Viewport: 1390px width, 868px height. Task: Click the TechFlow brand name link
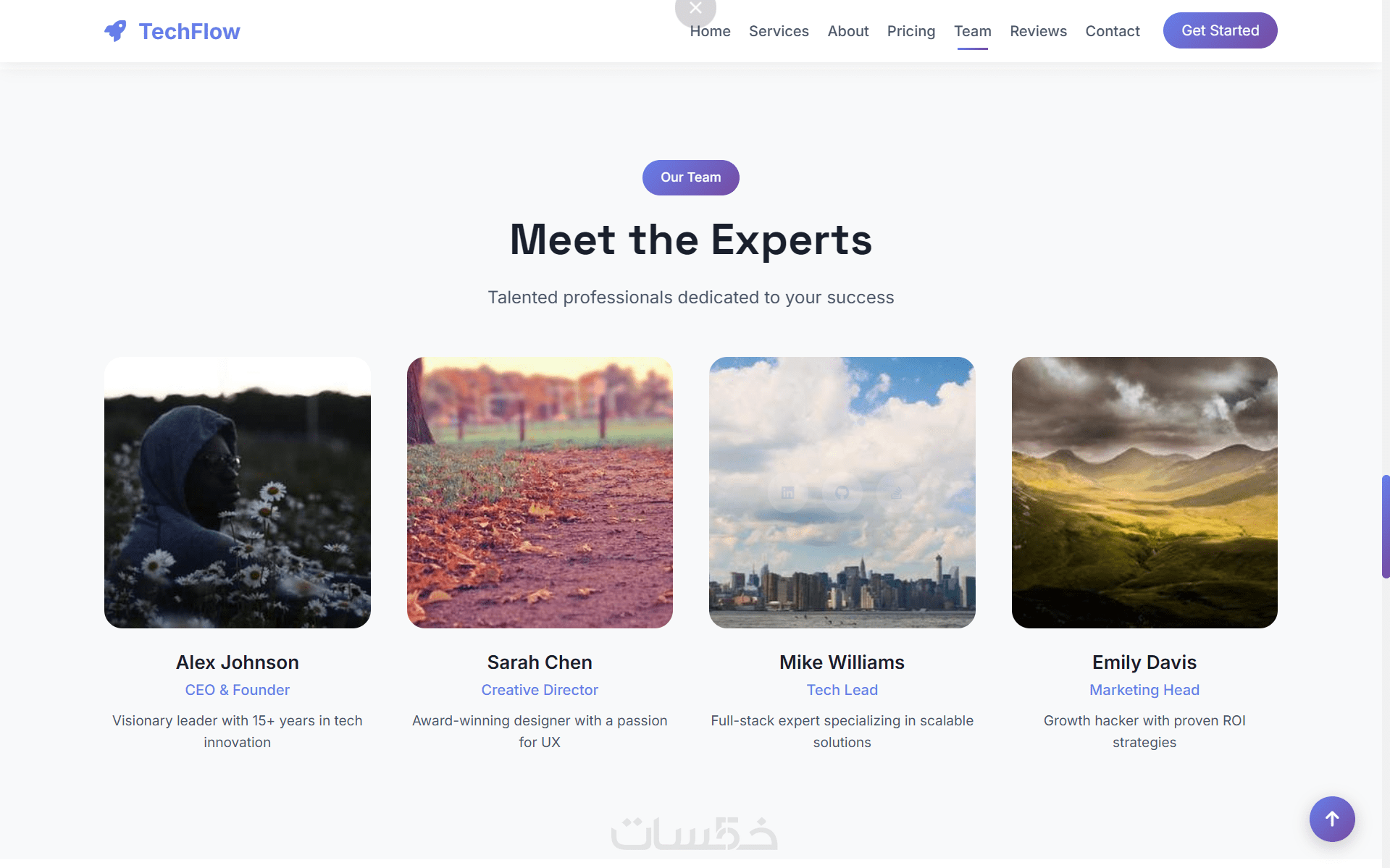tap(189, 31)
